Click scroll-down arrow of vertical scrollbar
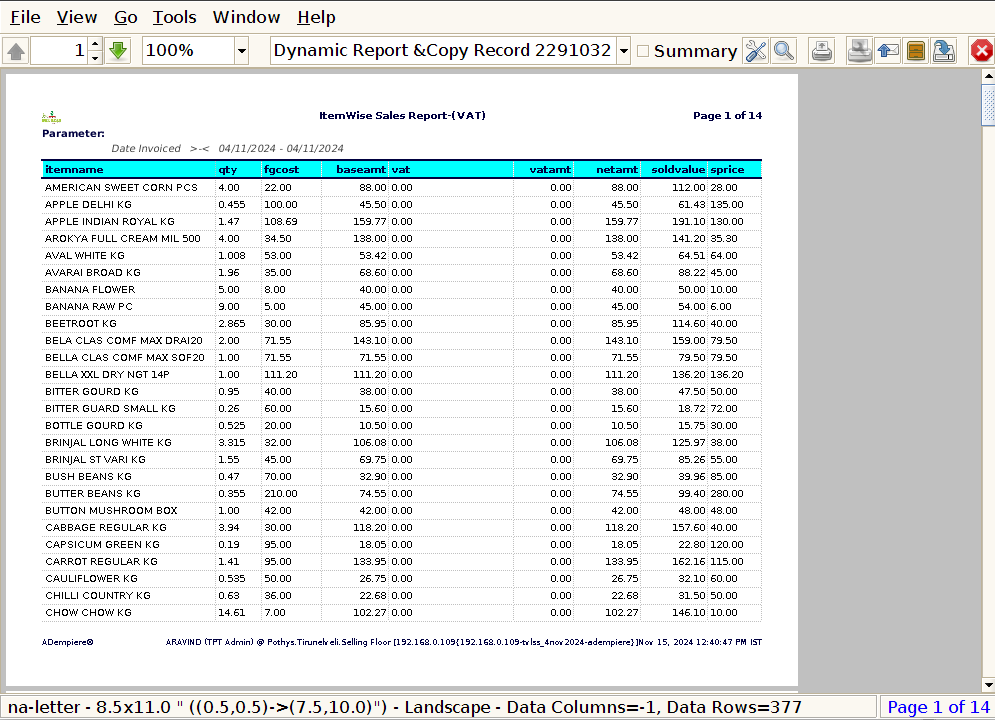The width and height of the screenshot is (995, 720). point(988,685)
